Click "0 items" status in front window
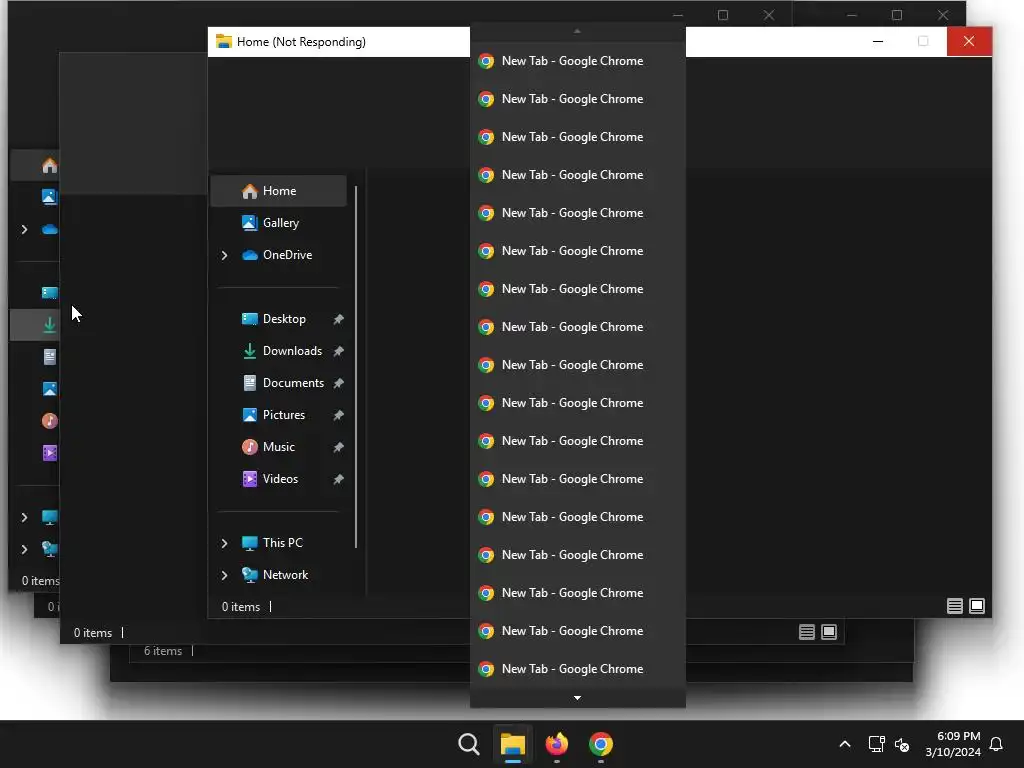The image size is (1024, 768). coord(241,607)
